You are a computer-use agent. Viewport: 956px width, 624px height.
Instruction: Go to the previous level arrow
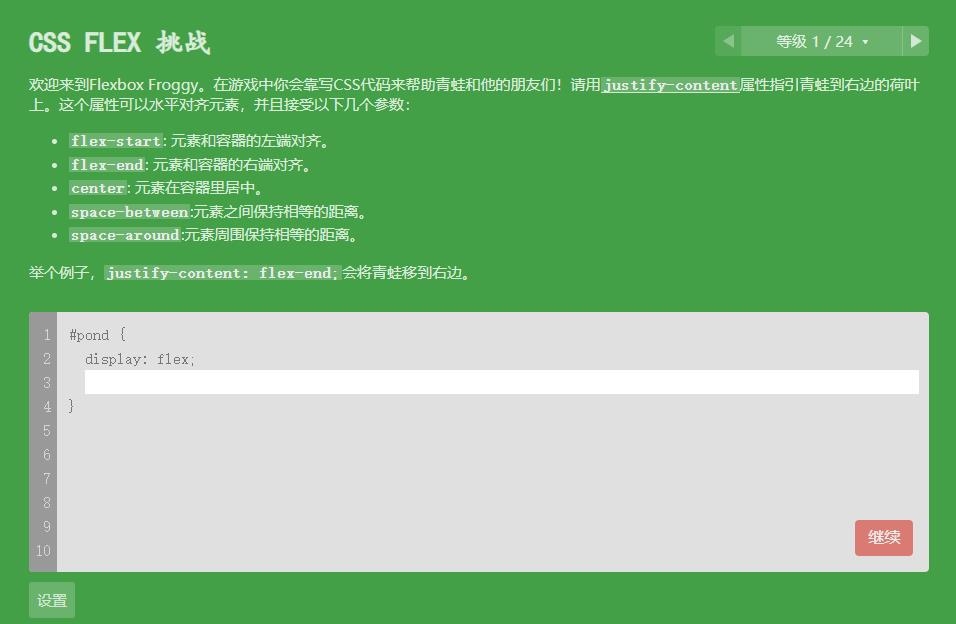[728, 41]
